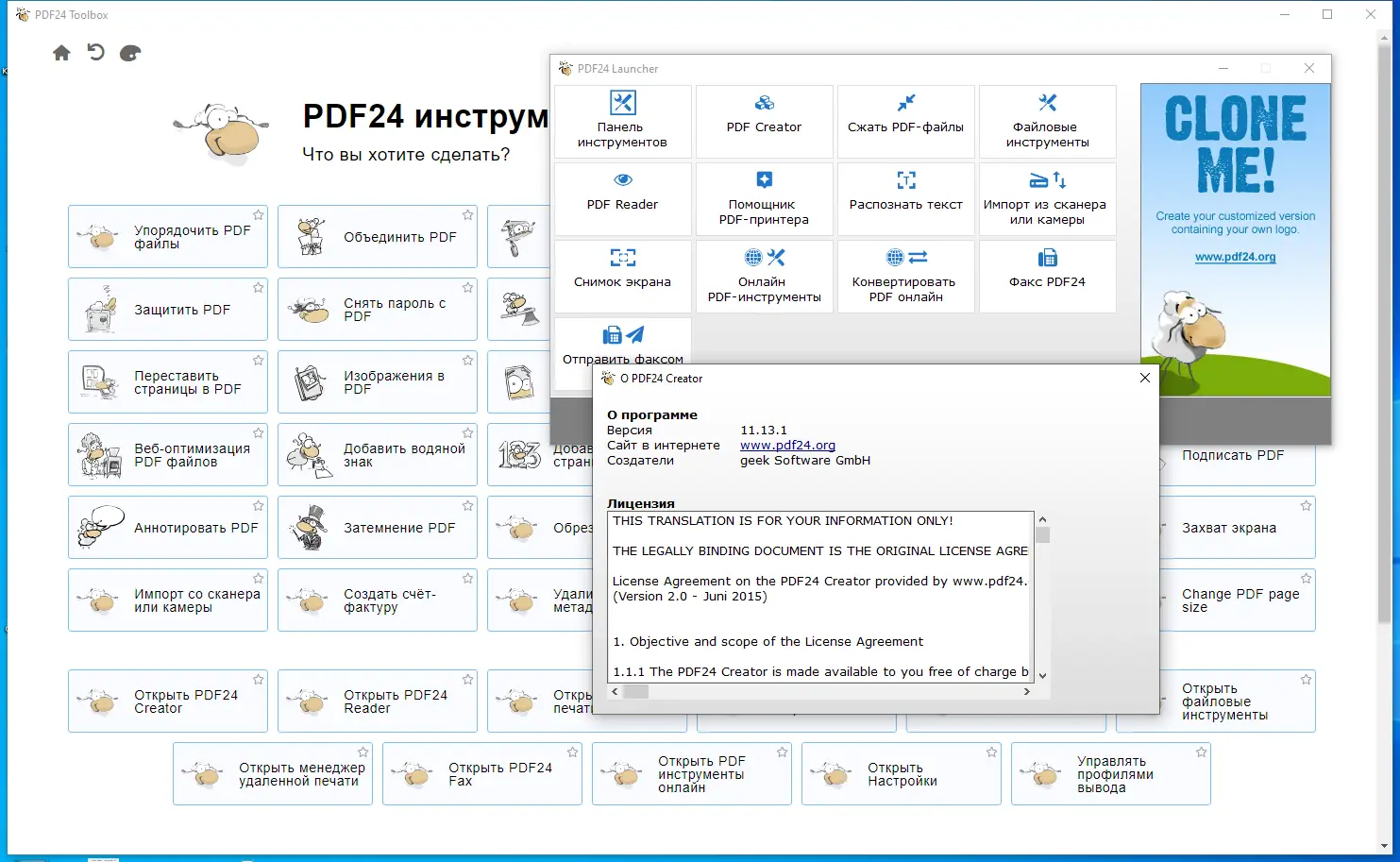Screen dimensions: 1400x862
Task: Toggle the star on Снять пароль с PDF
Action: tap(467, 288)
